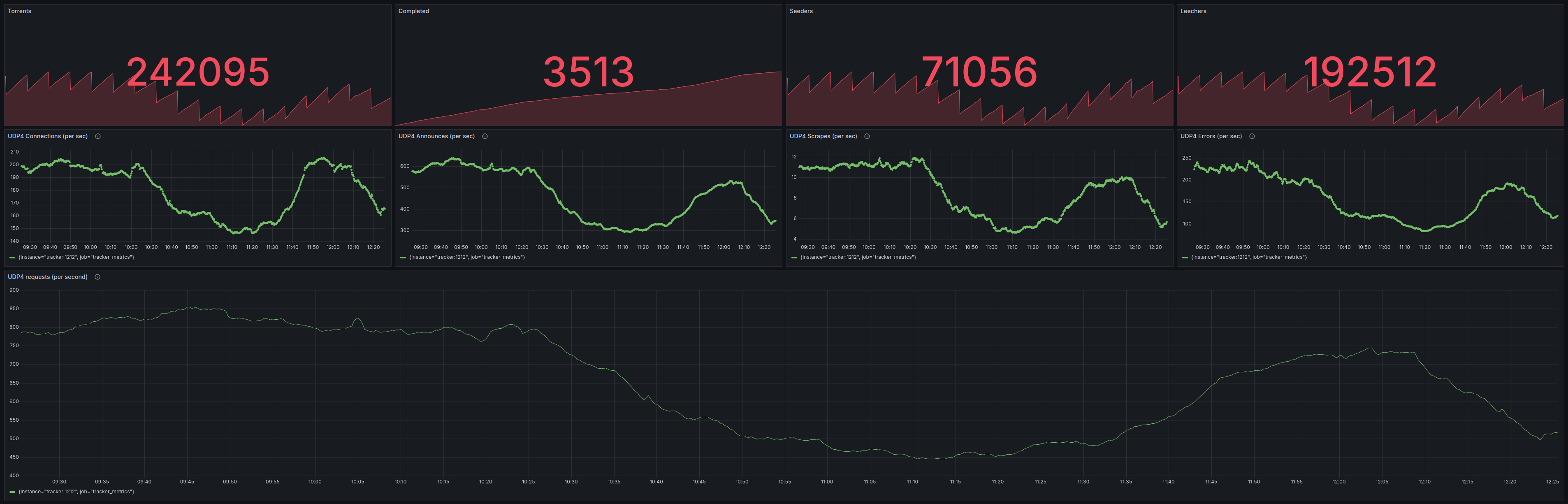The width and height of the screenshot is (1568, 504).
Task: Open UDP4 Announces (per sec) title menu
Action: [436, 136]
